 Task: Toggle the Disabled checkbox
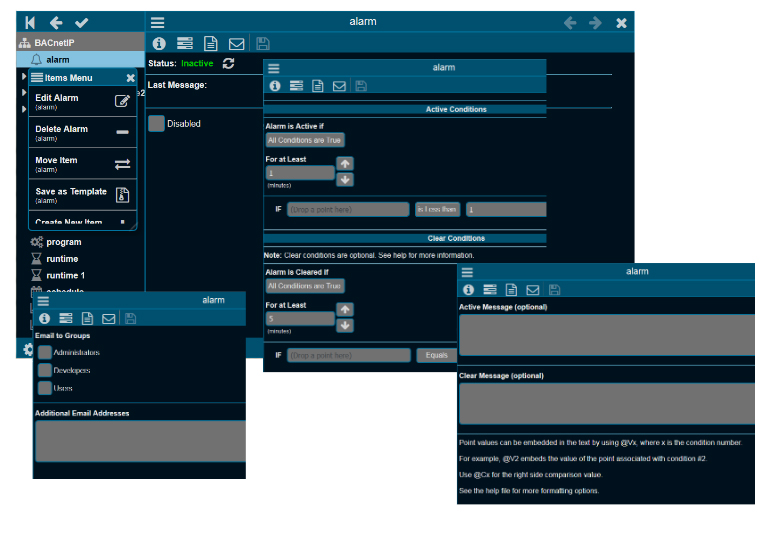(156, 123)
